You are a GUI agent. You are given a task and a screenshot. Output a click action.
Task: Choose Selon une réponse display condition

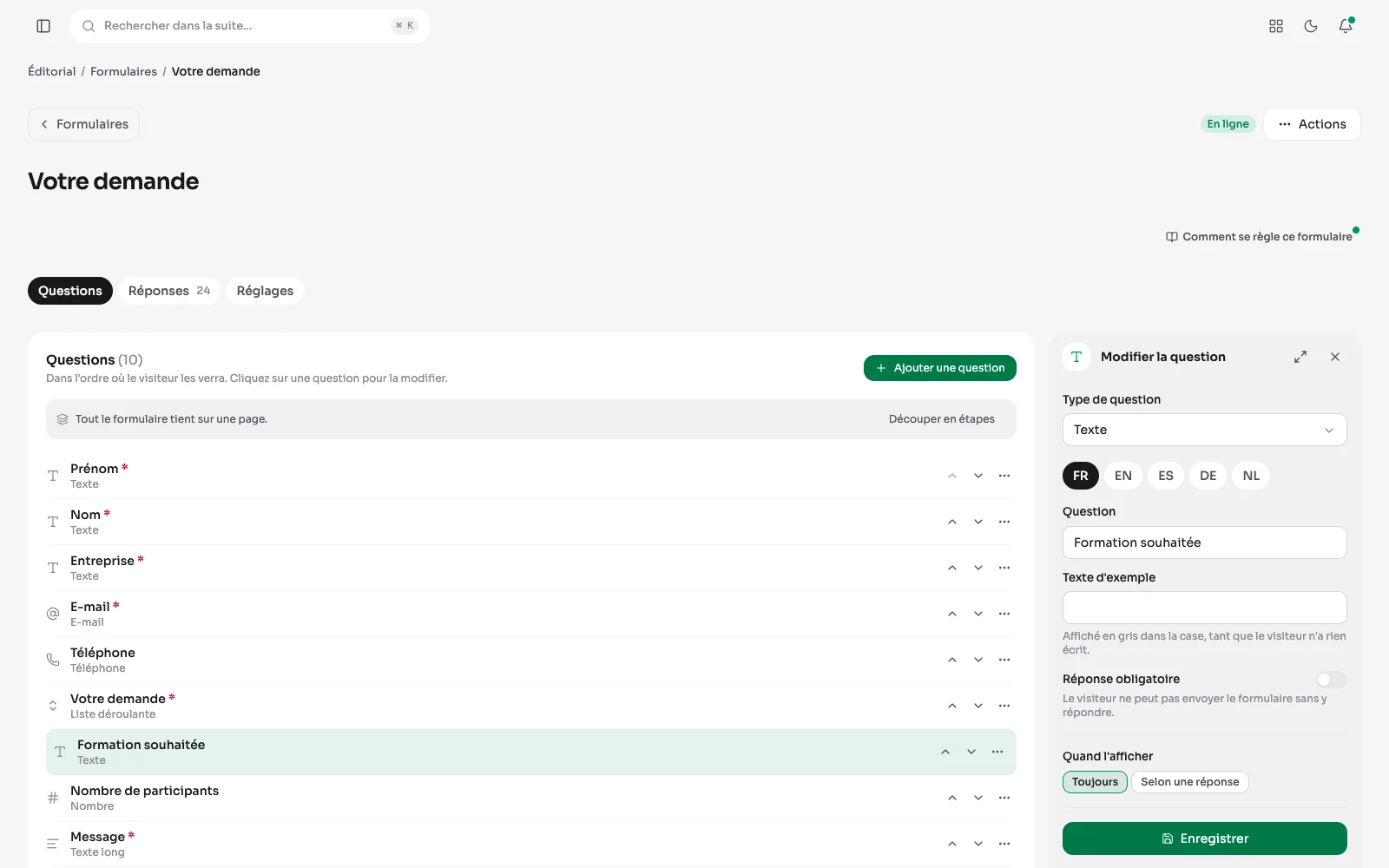coord(1190,782)
